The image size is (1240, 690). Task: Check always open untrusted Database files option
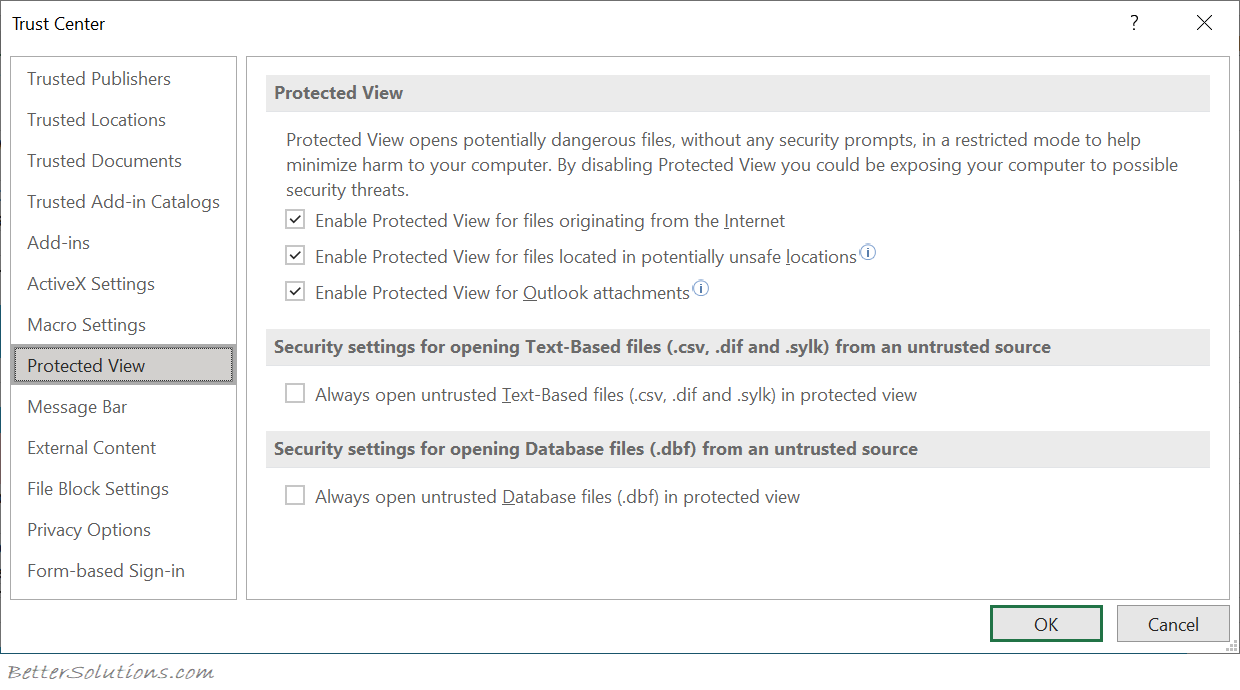point(295,496)
